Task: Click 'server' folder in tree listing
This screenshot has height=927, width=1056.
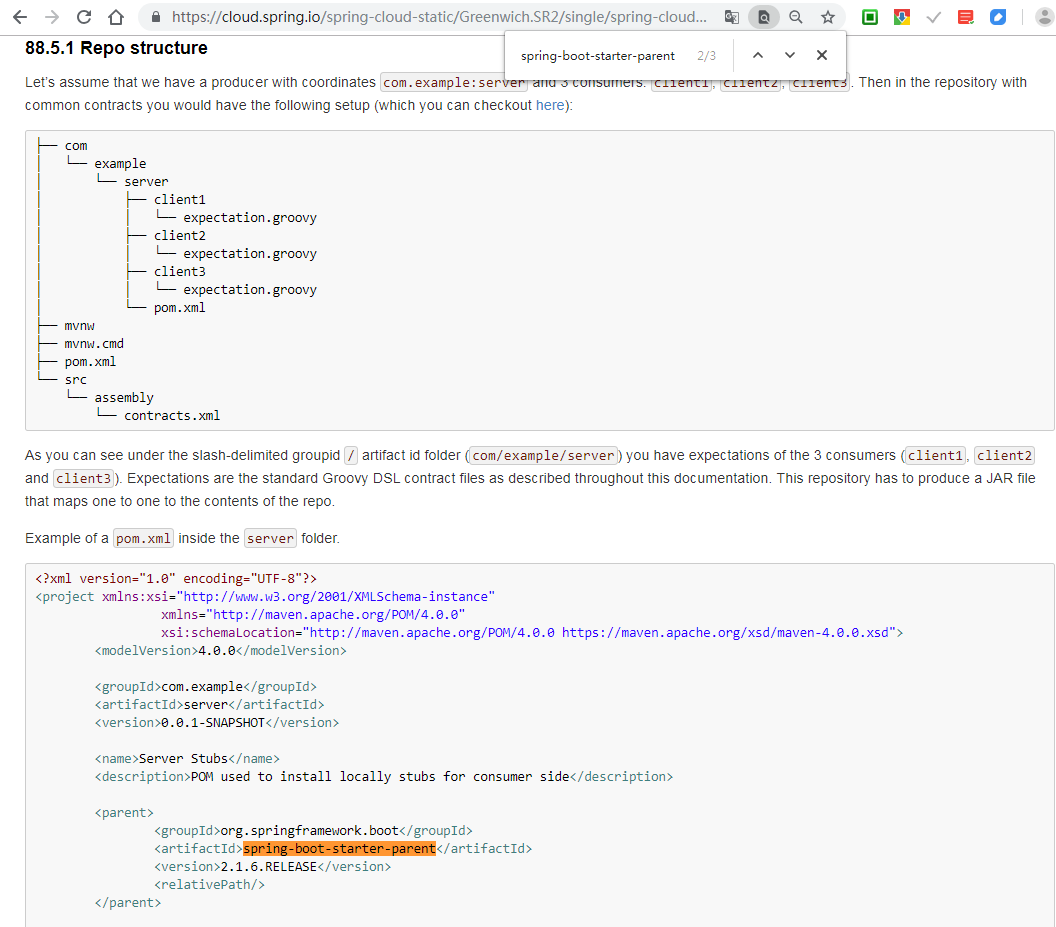Action: pos(146,181)
